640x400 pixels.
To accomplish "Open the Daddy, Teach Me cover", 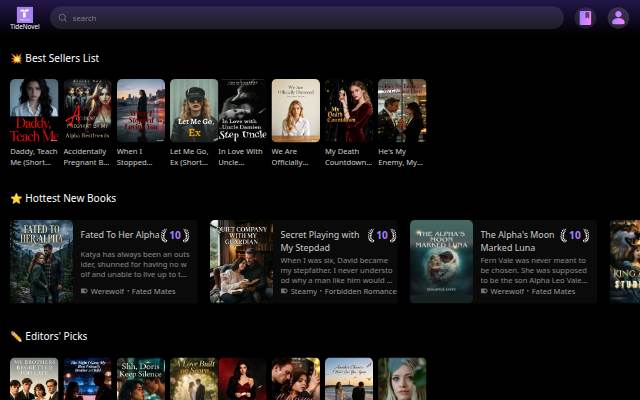I will [34, 111].
